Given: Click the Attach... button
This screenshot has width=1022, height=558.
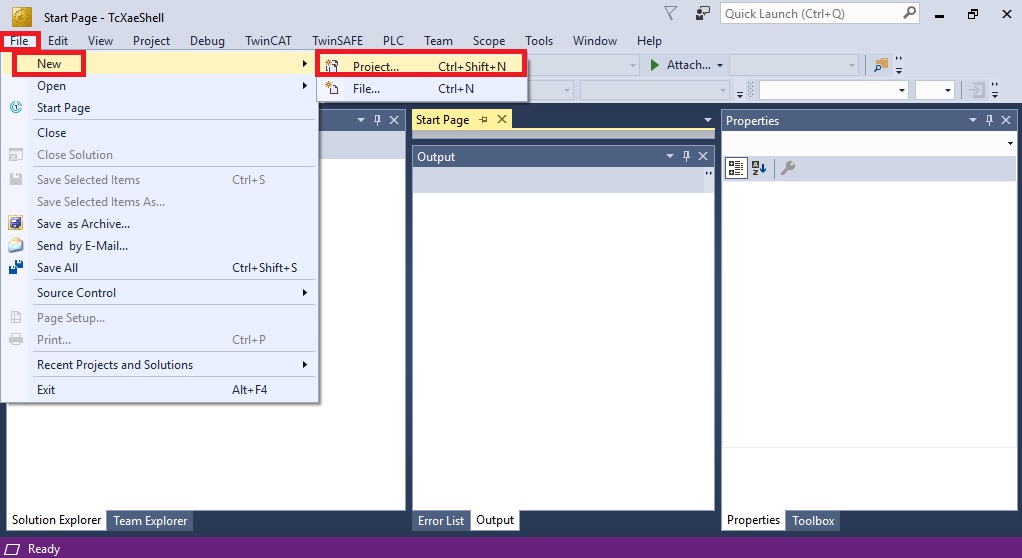Looking at the screenshot, I should coord(686,65).
